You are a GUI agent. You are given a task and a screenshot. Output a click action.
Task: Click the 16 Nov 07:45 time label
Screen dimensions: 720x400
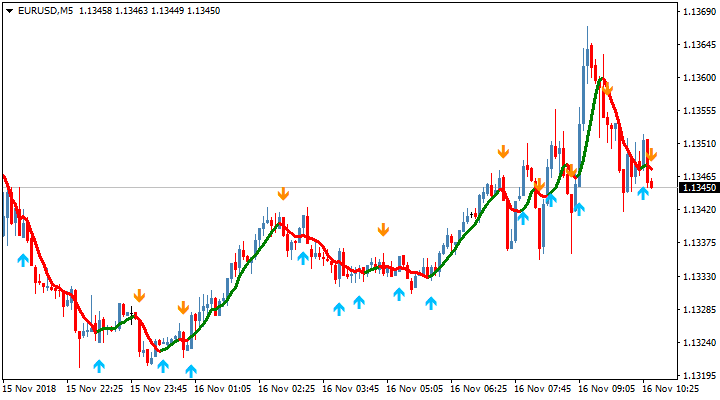(542, 389)
